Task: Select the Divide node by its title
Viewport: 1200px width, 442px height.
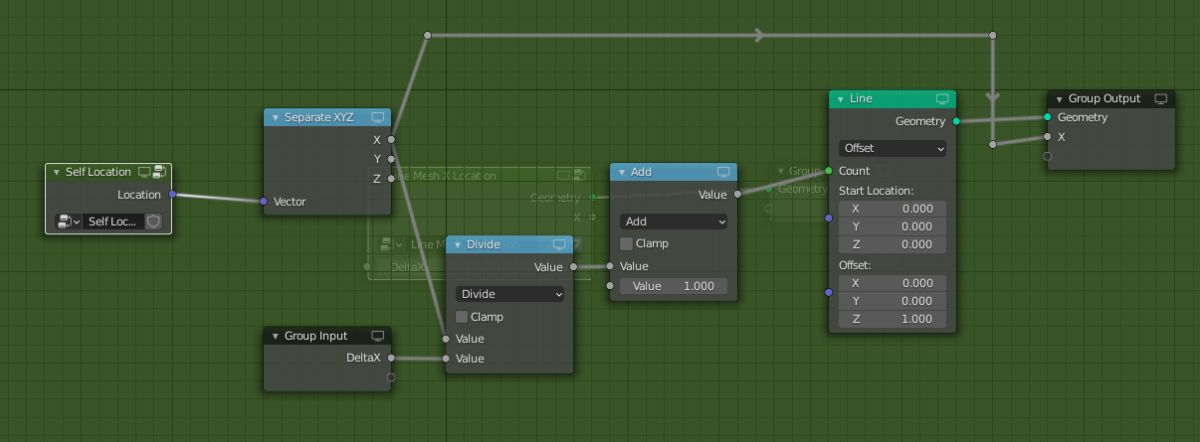Action: pos(484,244)
